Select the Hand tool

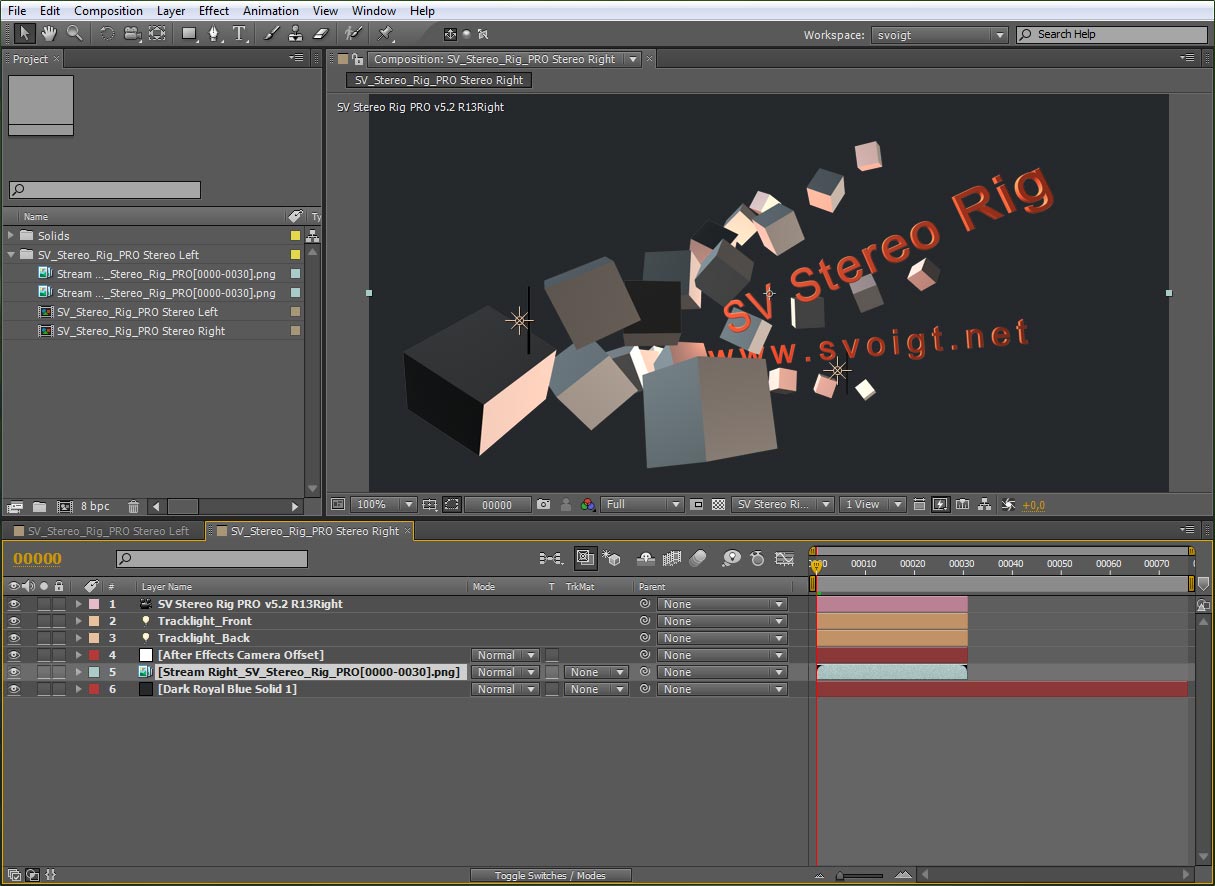49,33
